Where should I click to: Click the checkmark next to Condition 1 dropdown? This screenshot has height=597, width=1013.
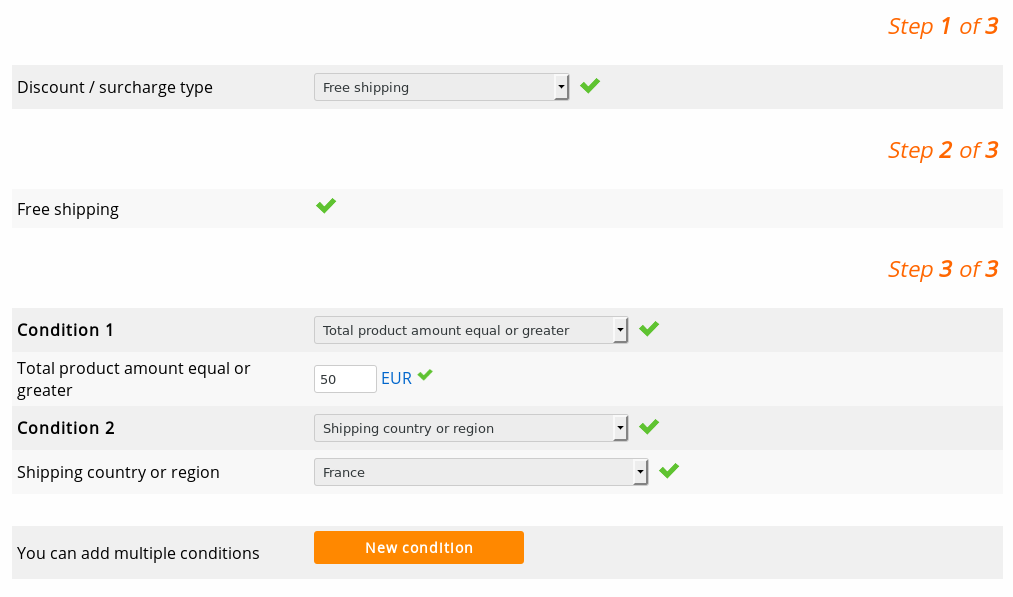click(x=649, y=328)
